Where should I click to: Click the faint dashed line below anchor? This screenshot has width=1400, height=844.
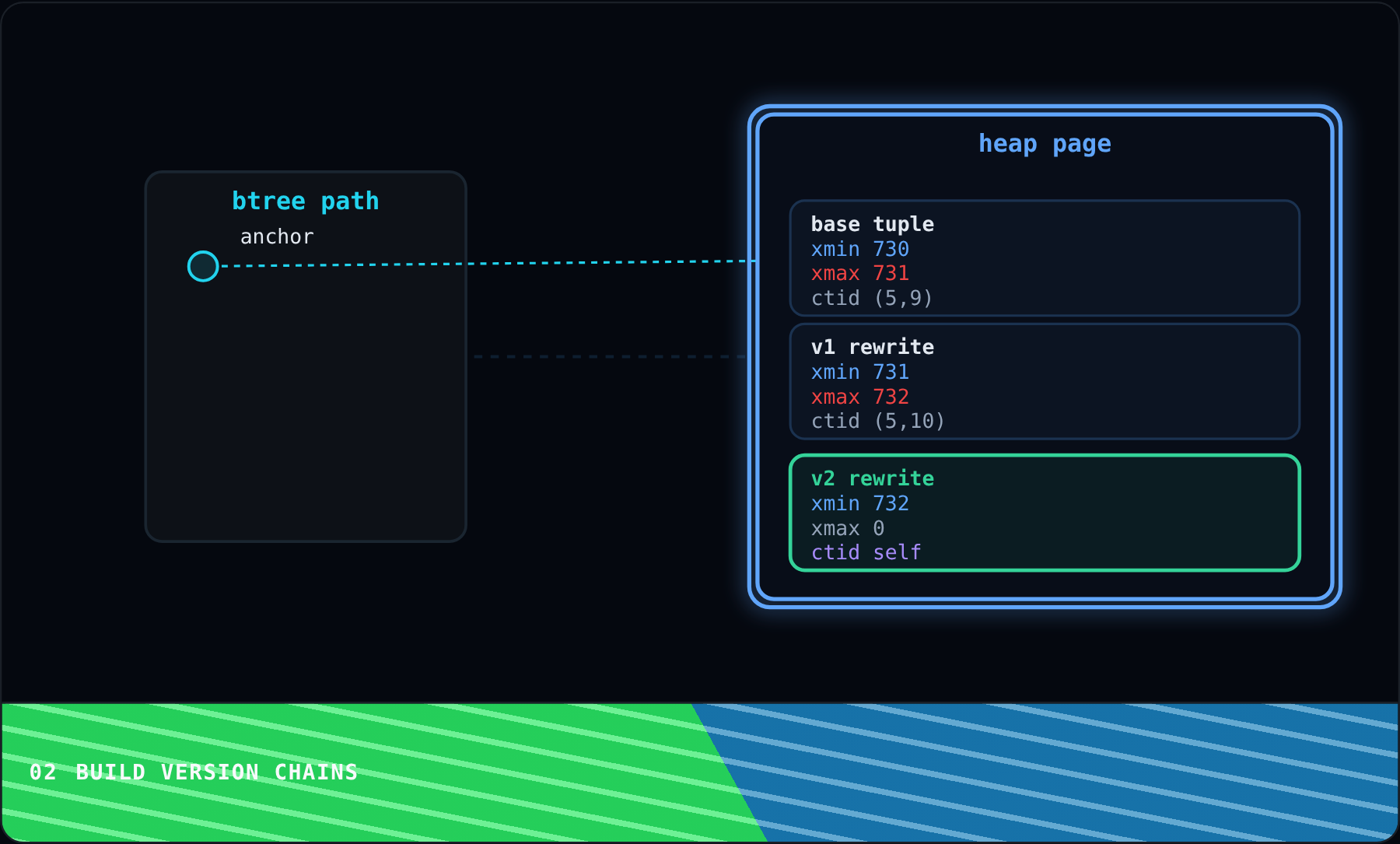[610, 356]
